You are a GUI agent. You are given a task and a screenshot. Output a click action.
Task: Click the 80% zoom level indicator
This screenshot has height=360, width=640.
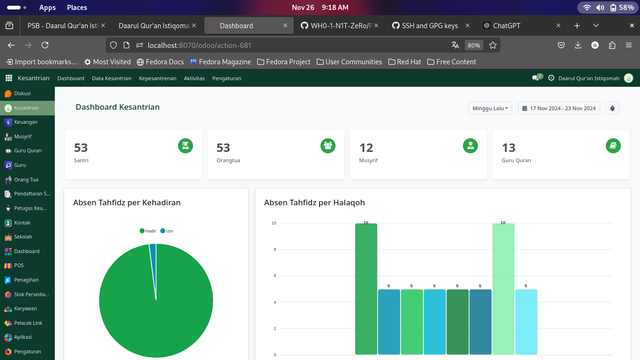coord(473,45)
